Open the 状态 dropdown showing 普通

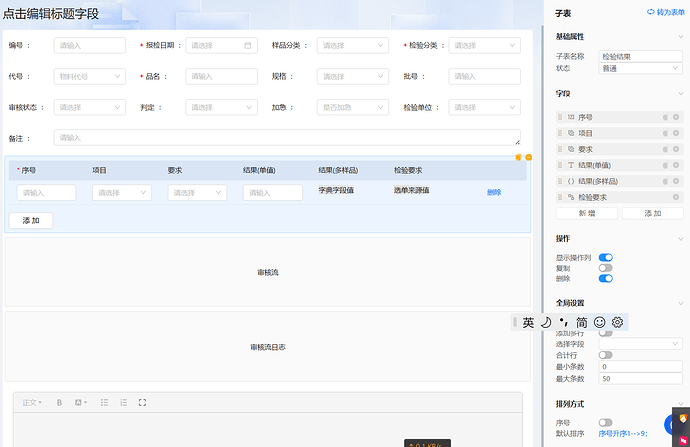point(640,68)
